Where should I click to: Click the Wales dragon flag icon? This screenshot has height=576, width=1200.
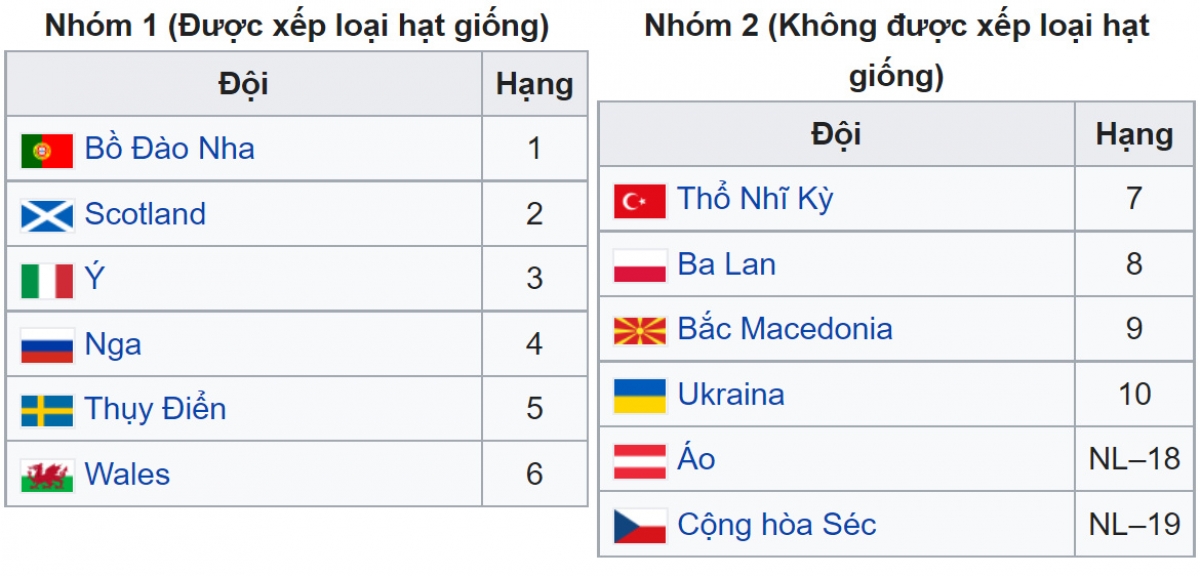coord(47,475)
